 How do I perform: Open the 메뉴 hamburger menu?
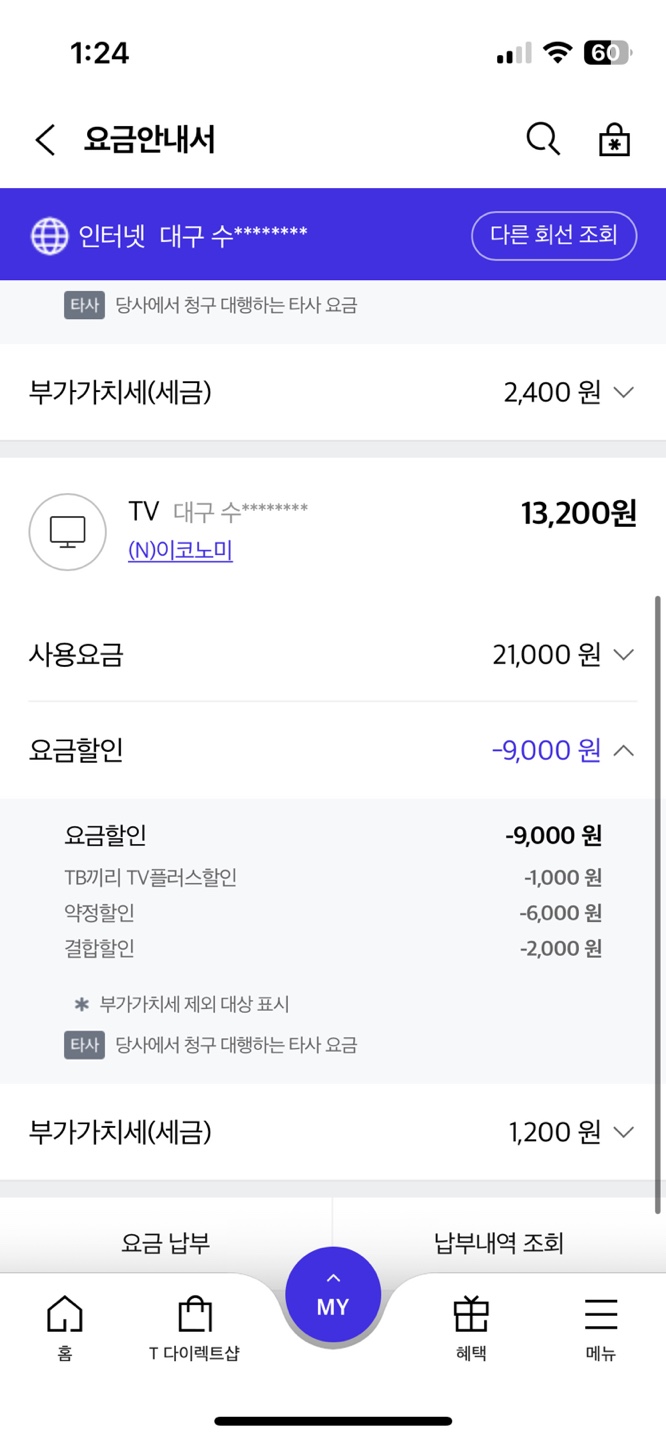click(601, 1314)
